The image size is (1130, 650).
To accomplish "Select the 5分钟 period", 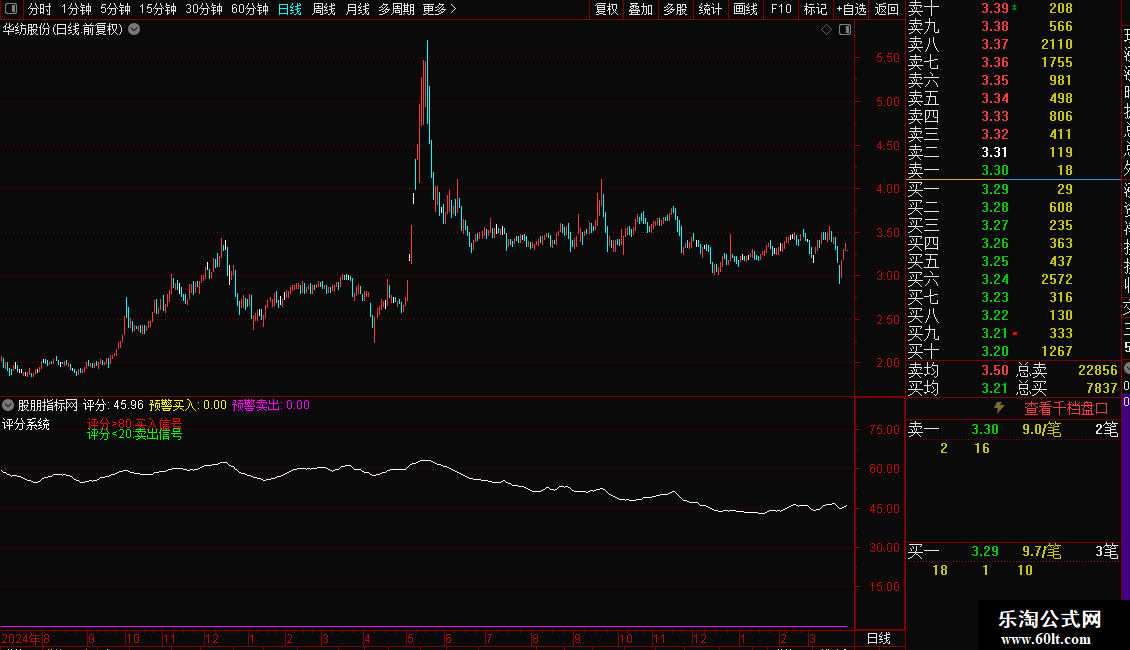I will click(115, 9).
